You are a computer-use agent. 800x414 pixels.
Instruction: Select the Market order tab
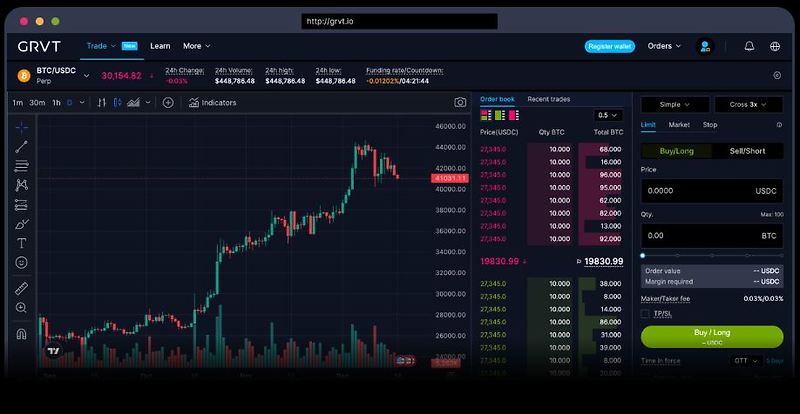pyautogui.click(x=679, y=125)
